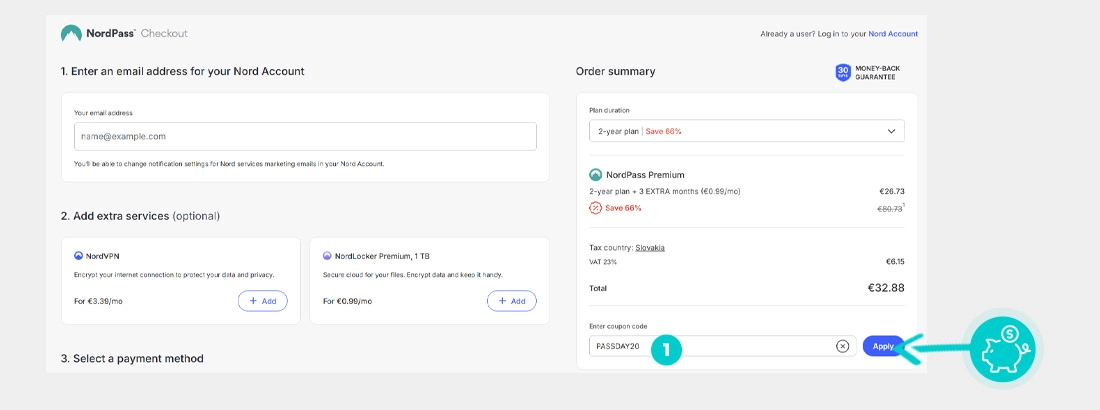
Task: Change tax country via Slovakia link
Action: (x=650, y=248)
